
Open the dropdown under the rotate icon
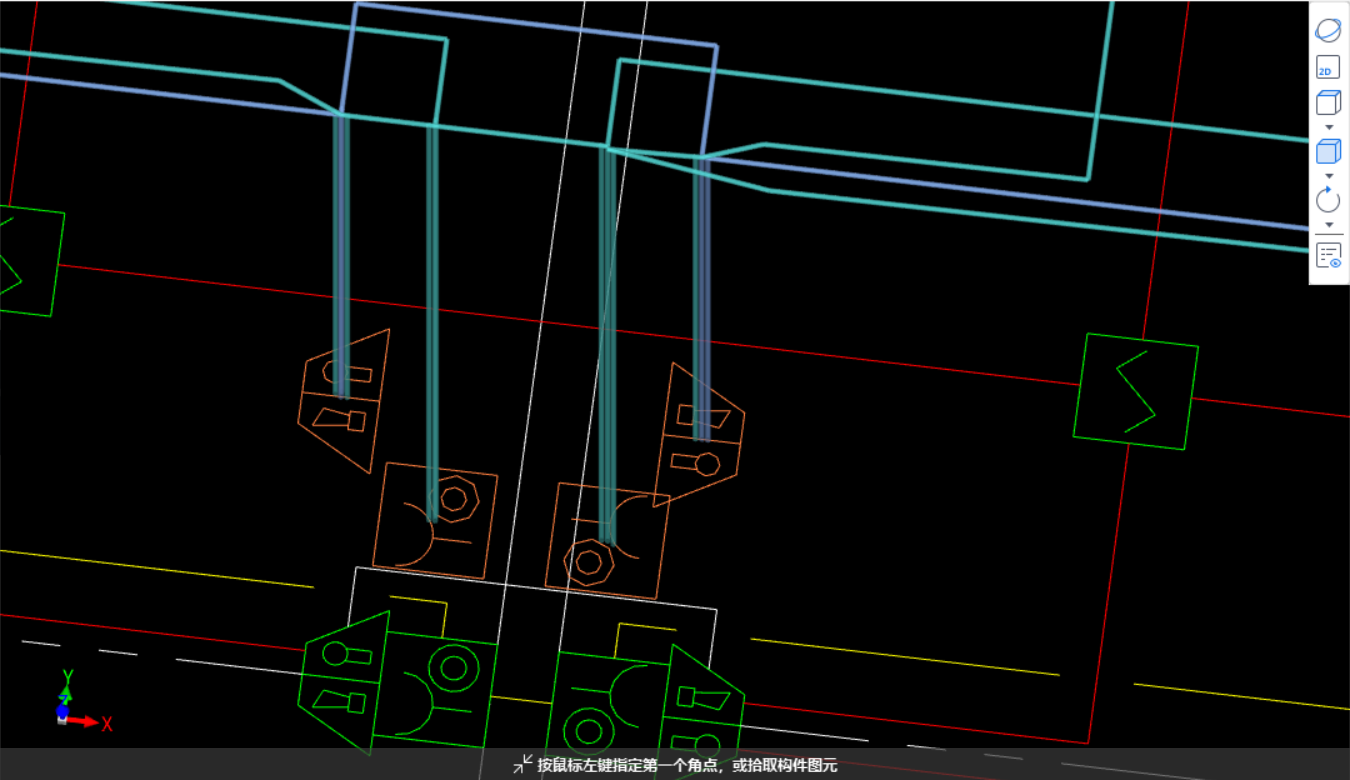point(1329,225)
